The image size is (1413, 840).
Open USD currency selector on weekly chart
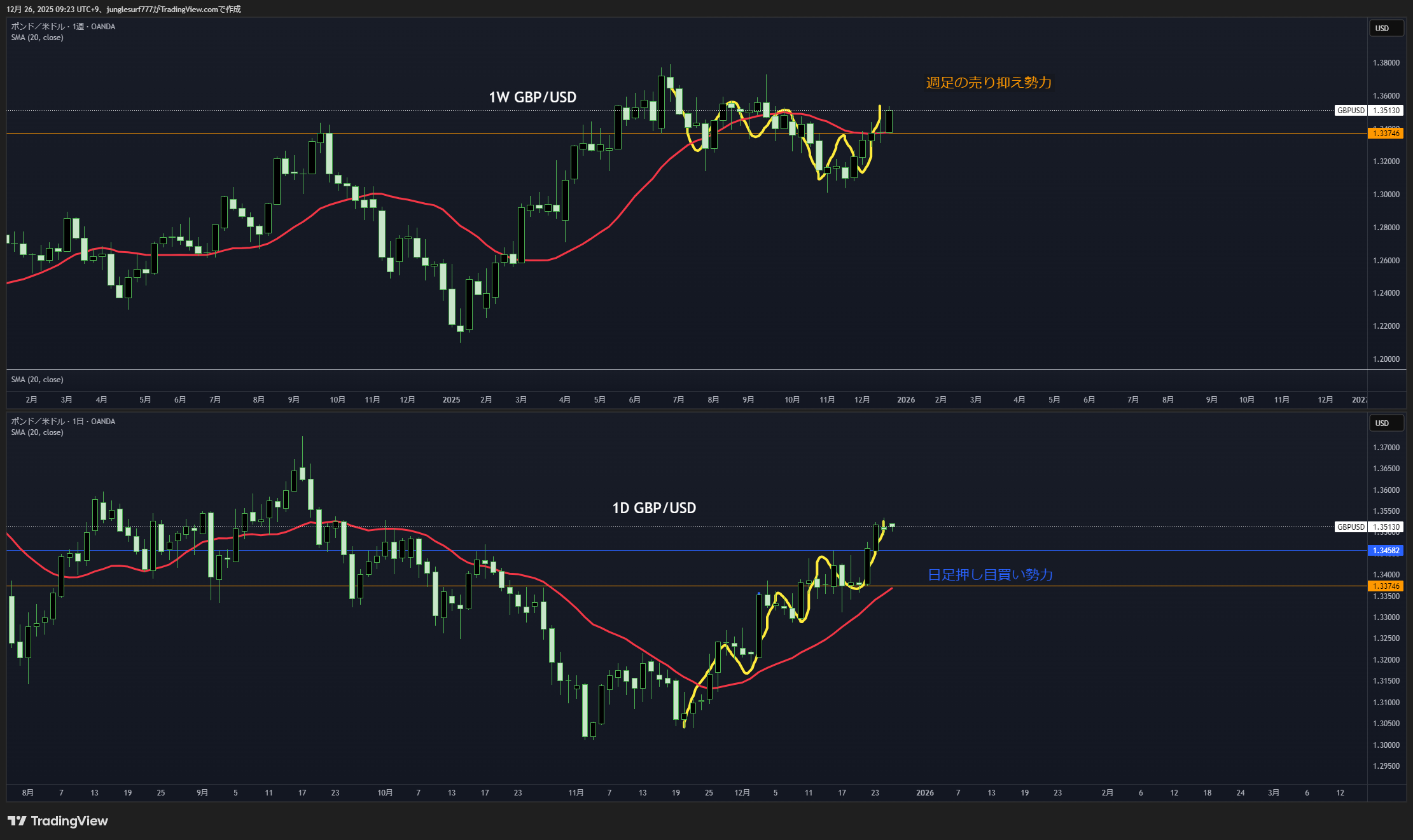[x=1386, y=29]
